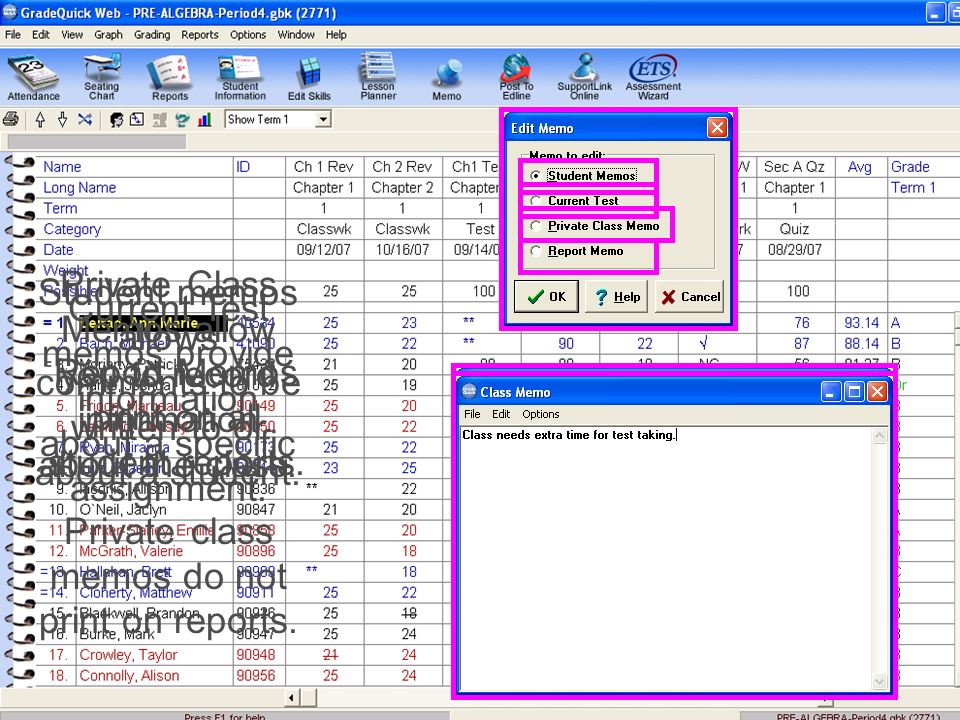Select student Connolly, Alison
This screenshot has width=960, height=720.
(129, 675)
